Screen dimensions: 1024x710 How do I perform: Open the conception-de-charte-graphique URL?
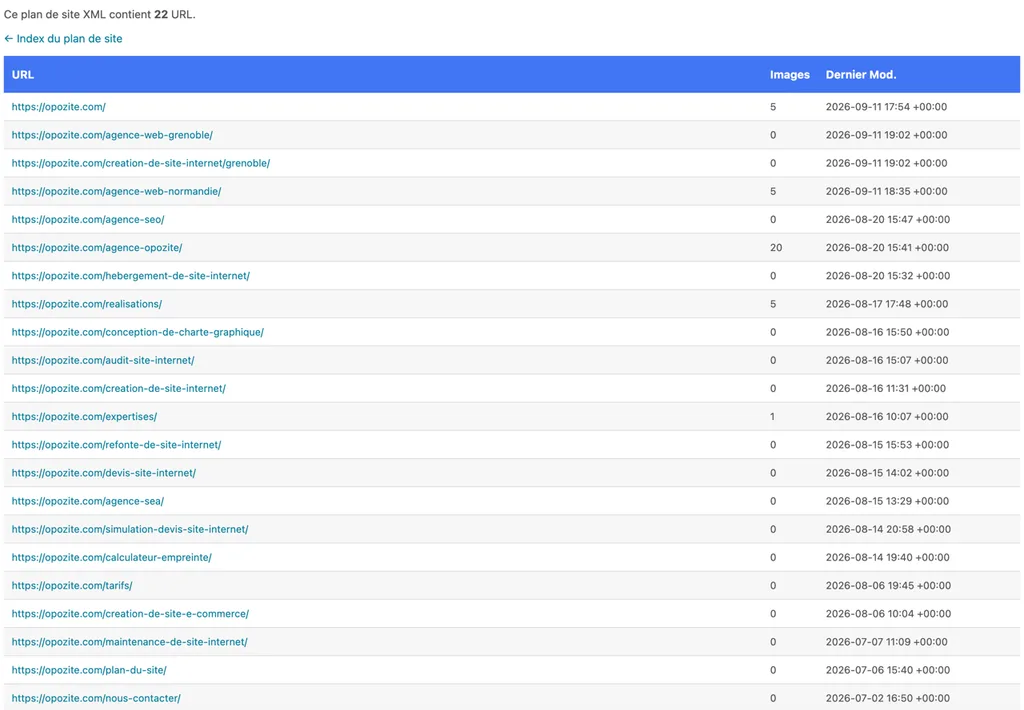coord(138,331)
